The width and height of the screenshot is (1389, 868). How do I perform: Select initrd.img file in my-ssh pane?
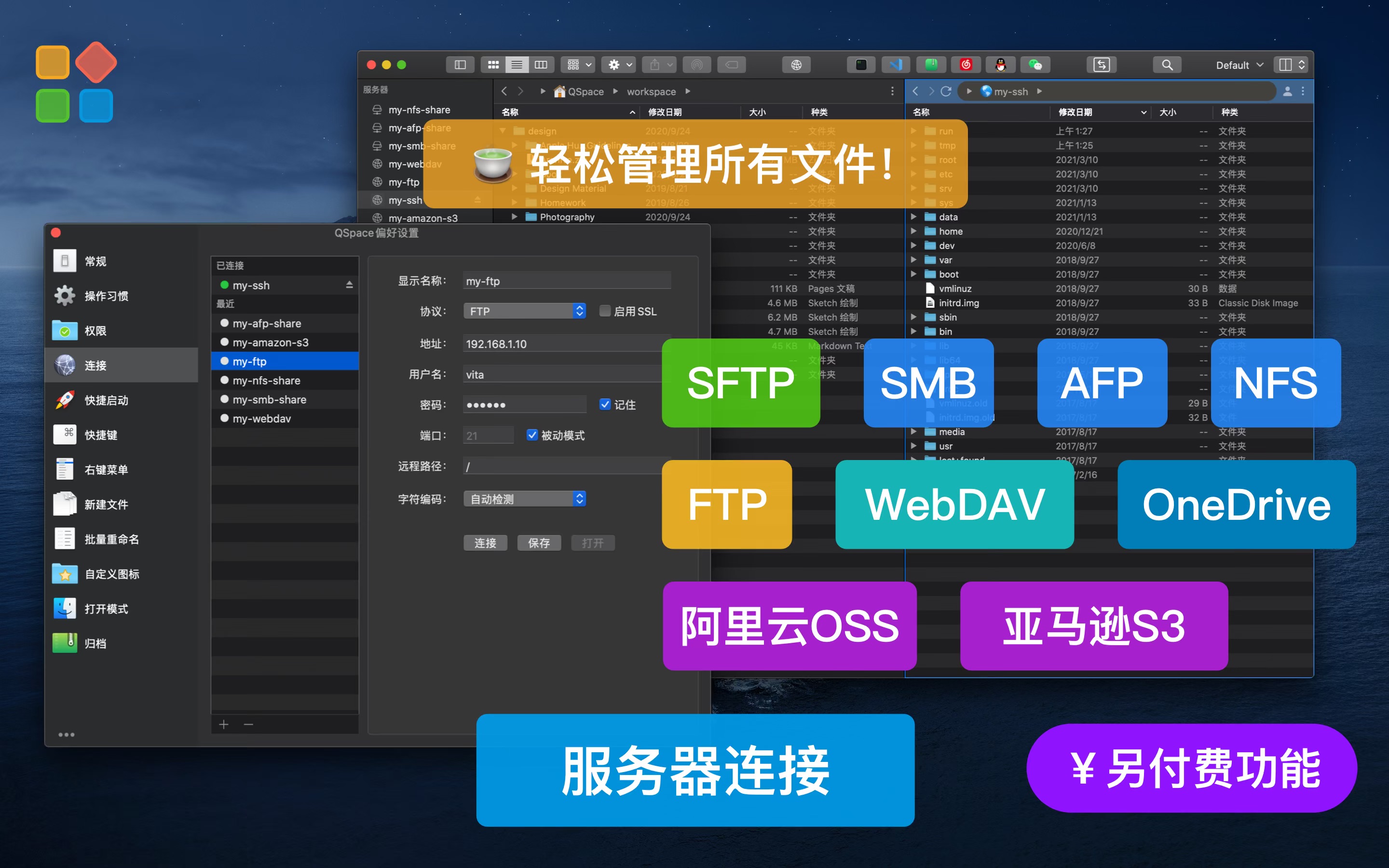point(1108,302)
